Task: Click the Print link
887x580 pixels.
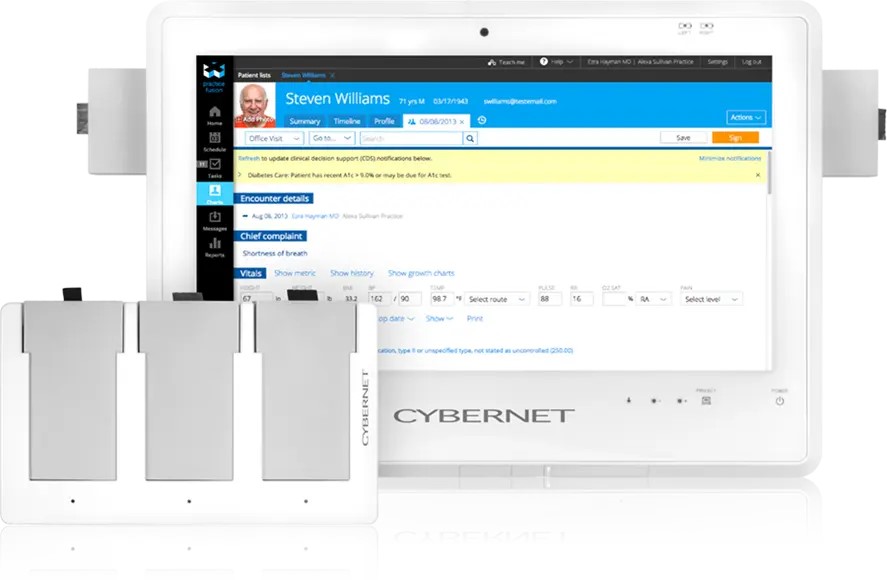Action: 475,319
